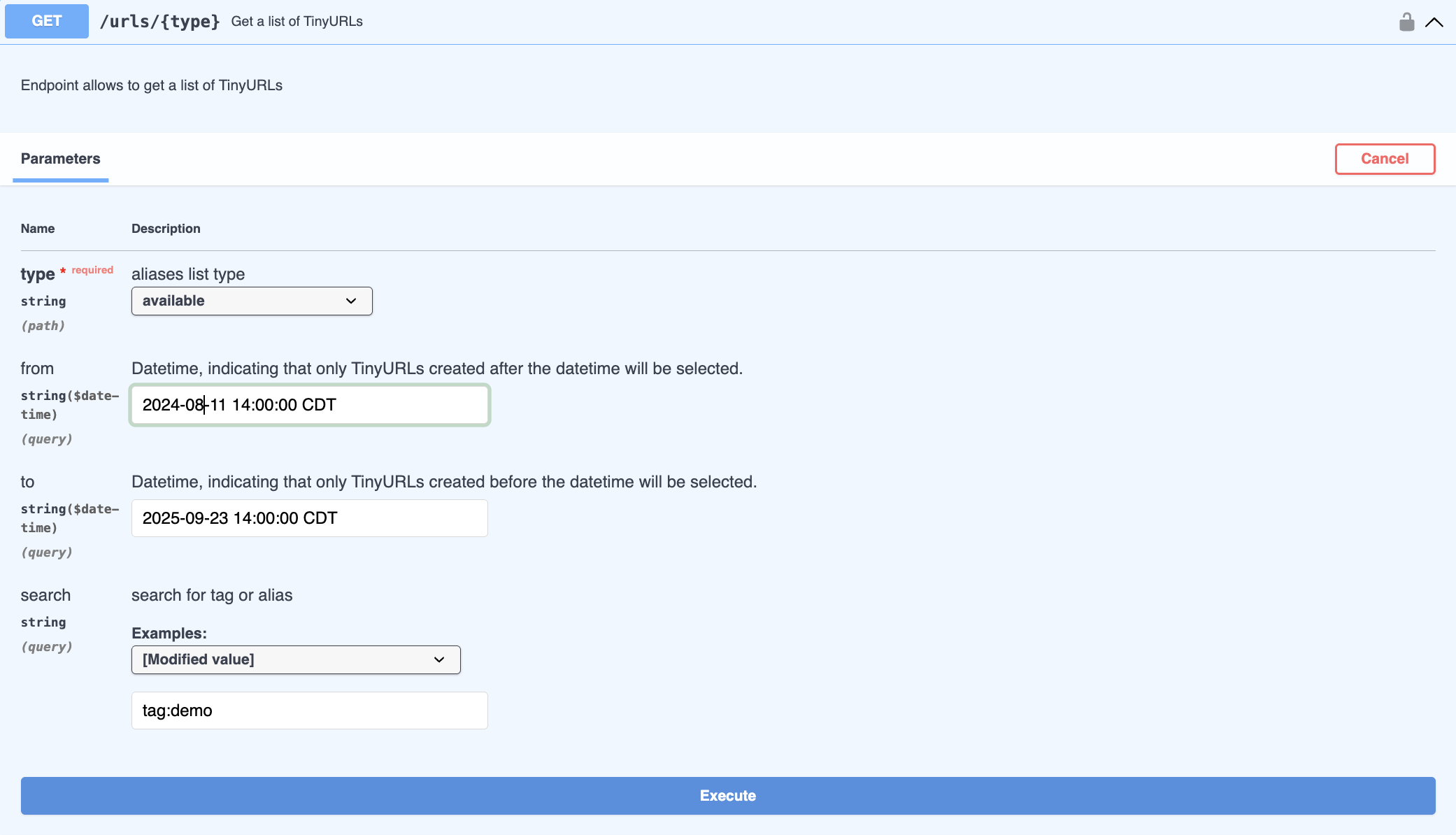Collapse the endpoint with the chevron arrow
The height and width of the screenshot is (835, 1456).
[x=1434, y=22]
